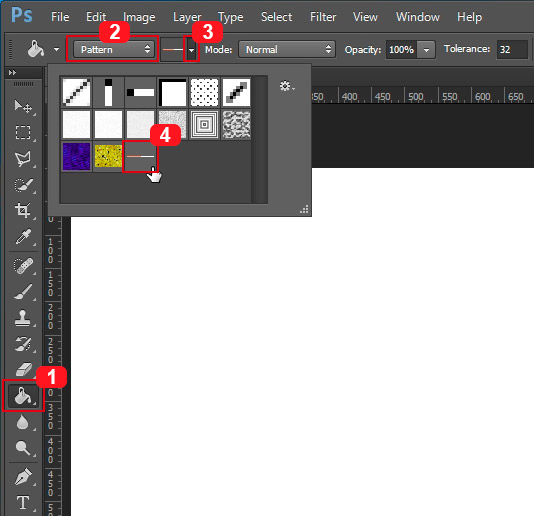The width and height of the screenshot is (534, 516).
Task: Select the Eraser tool
Action: tap(23, 370)
